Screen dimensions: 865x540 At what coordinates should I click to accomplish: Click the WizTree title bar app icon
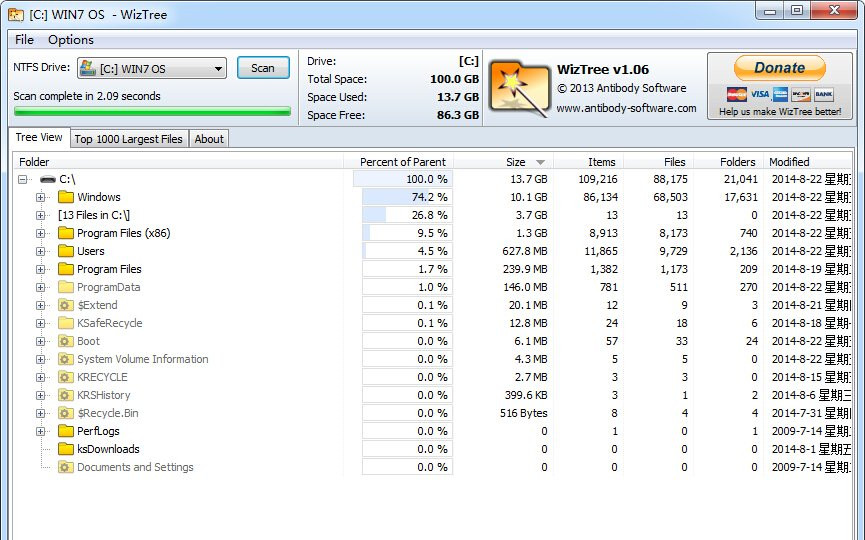click(15, 14)
